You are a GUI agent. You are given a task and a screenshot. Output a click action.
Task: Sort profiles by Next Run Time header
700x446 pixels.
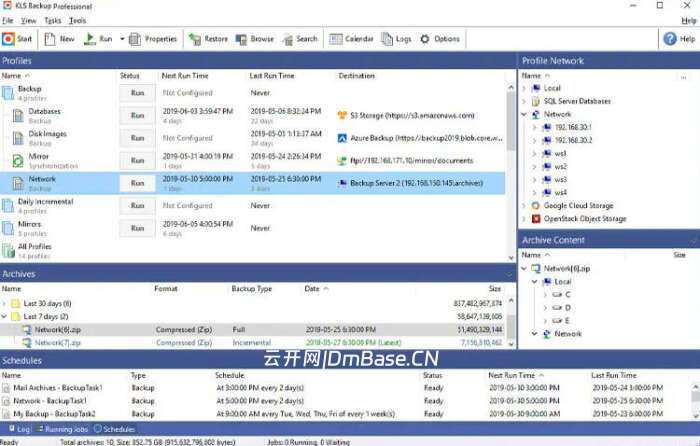click(x=185, y=76)
